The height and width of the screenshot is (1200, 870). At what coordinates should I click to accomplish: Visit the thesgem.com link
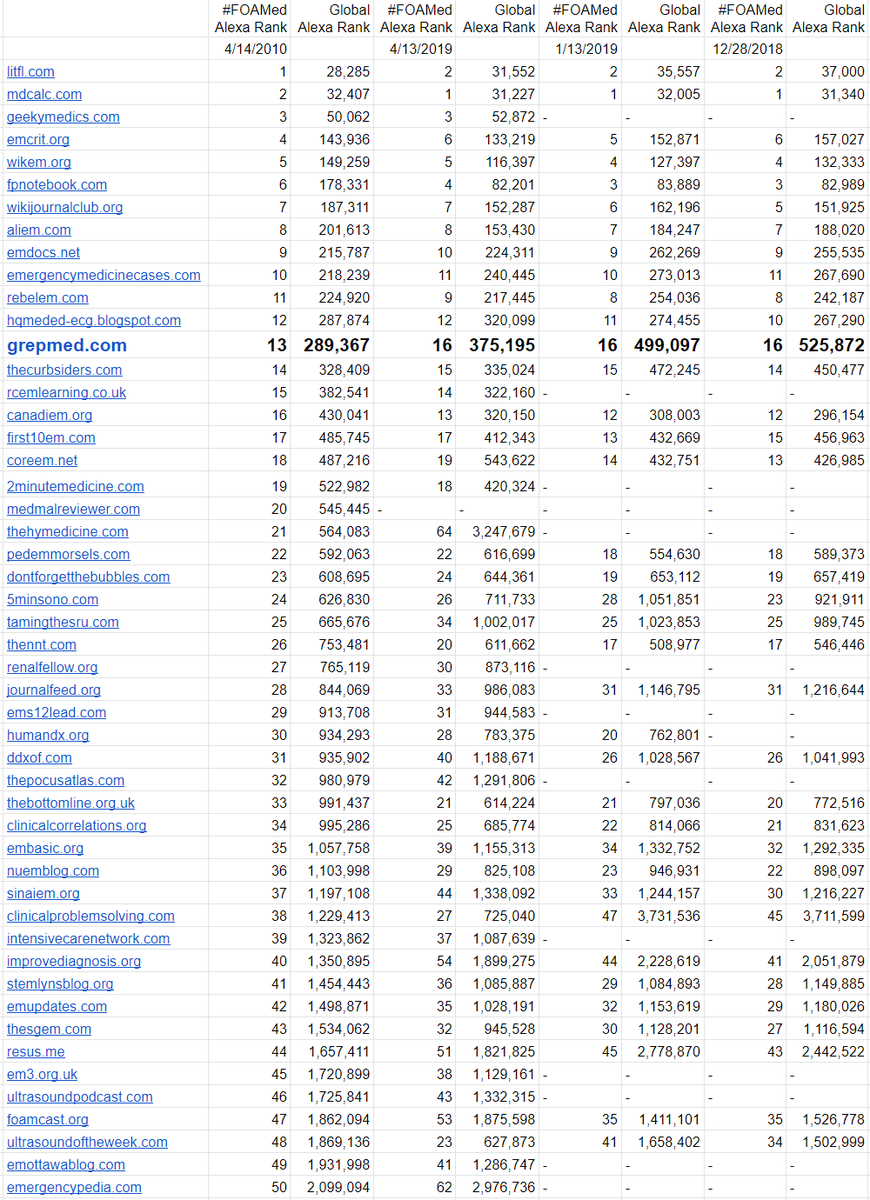(49, 1030)
